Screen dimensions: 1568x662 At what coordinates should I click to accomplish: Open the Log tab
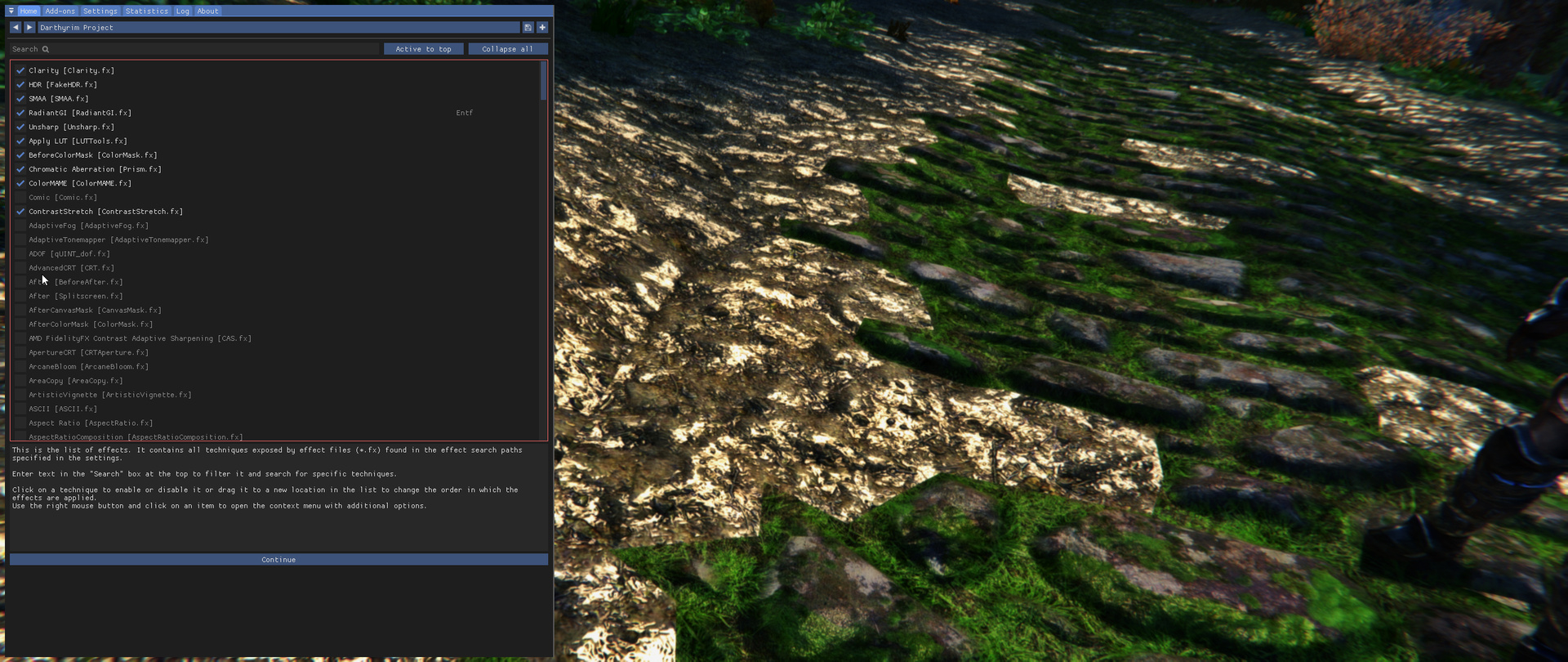point(182,11)
